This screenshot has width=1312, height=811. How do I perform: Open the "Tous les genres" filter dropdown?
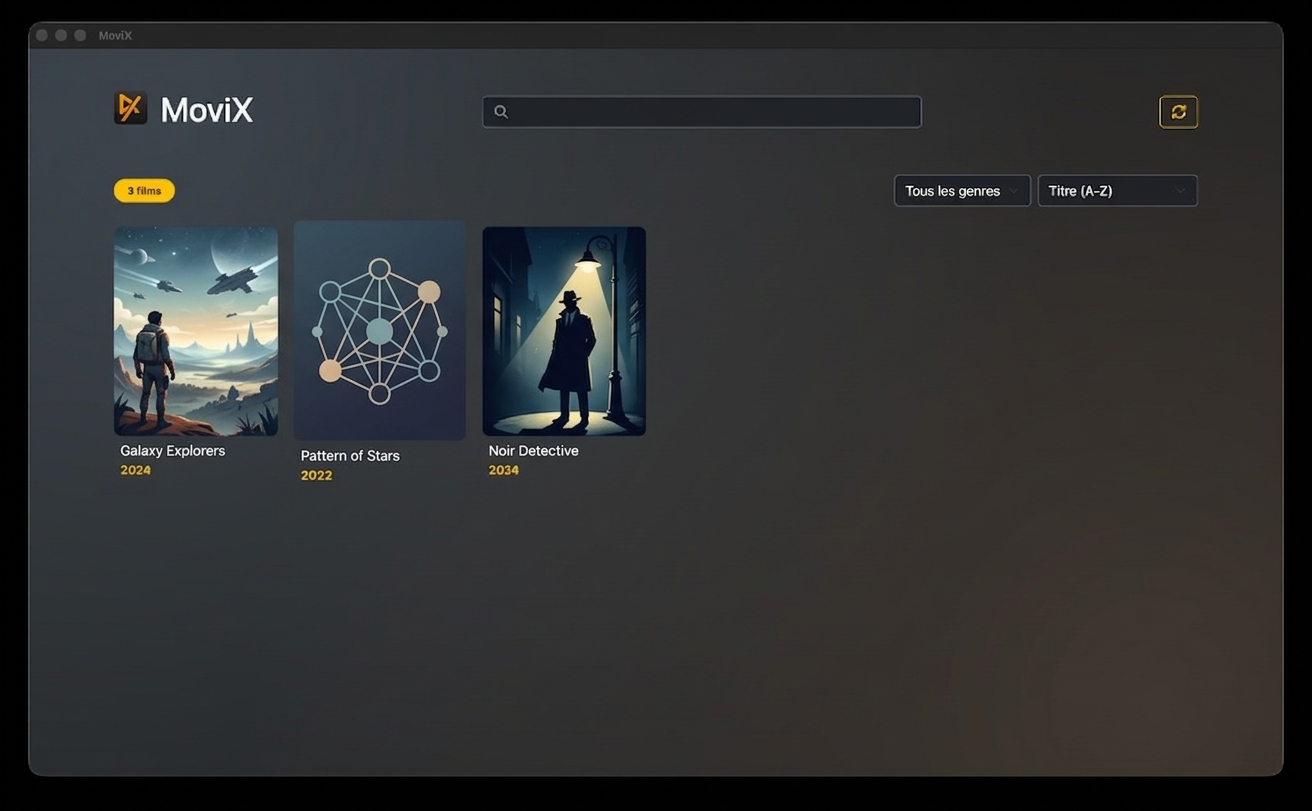(961, 190)
